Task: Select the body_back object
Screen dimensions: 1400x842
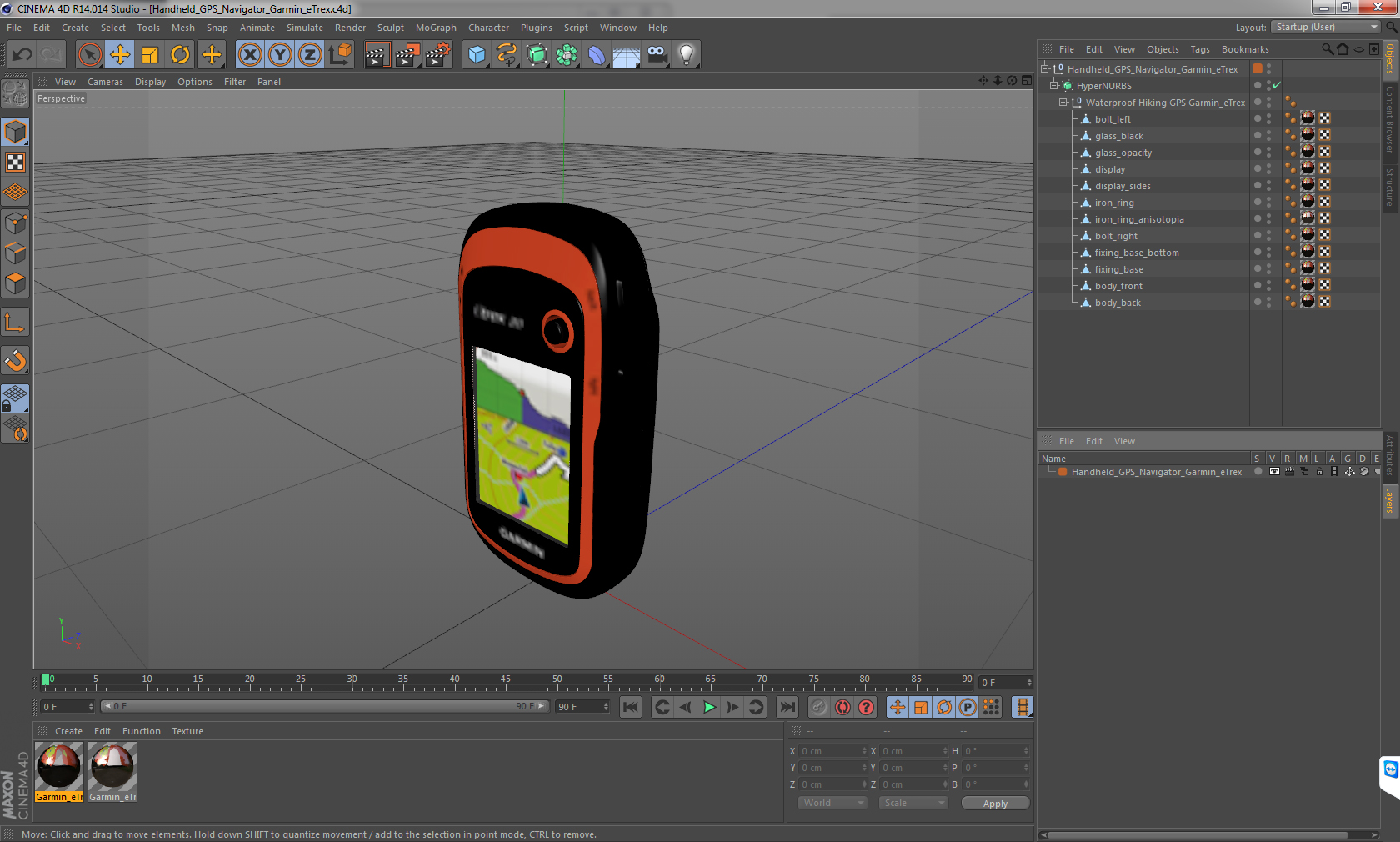Action: coord(1117,303)
